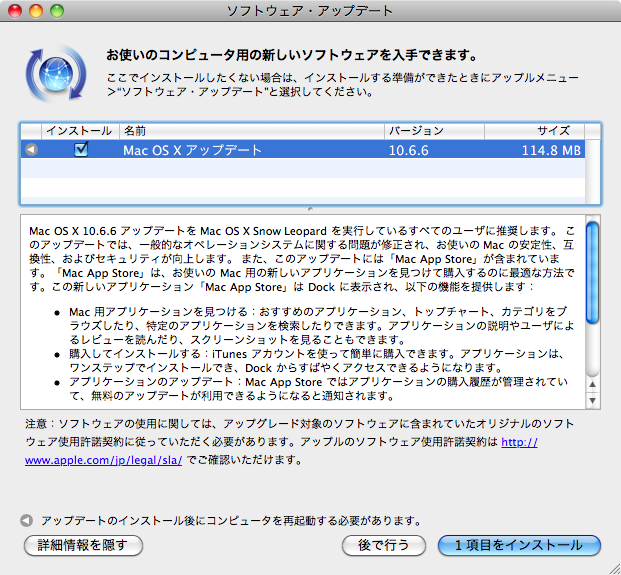Image resolution: width=621 pixels, height=575 pixels.
Task: Click the bullet starting アプリケーションのアップデート
Action: 318,388
